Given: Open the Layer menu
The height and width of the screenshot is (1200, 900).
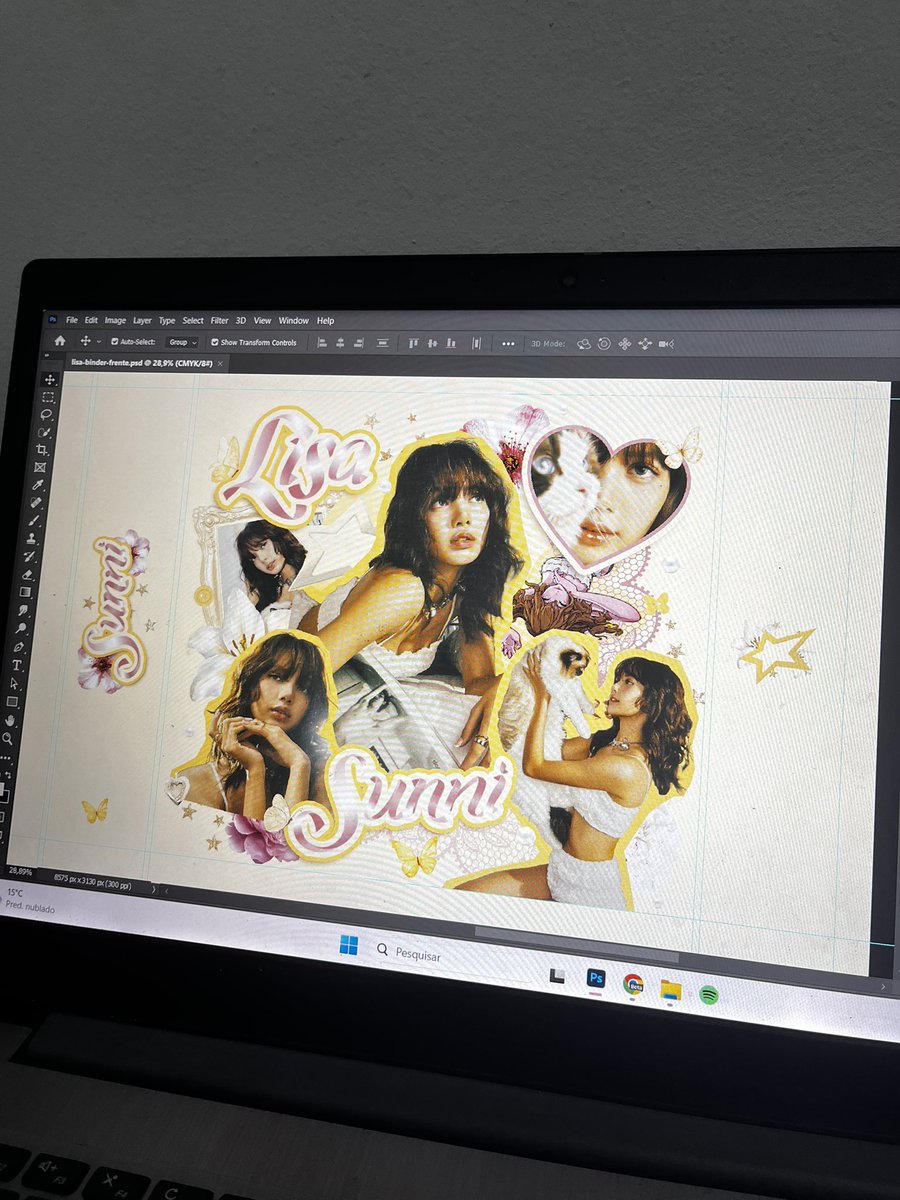Looking at the screenshot, I should [142, 321].
